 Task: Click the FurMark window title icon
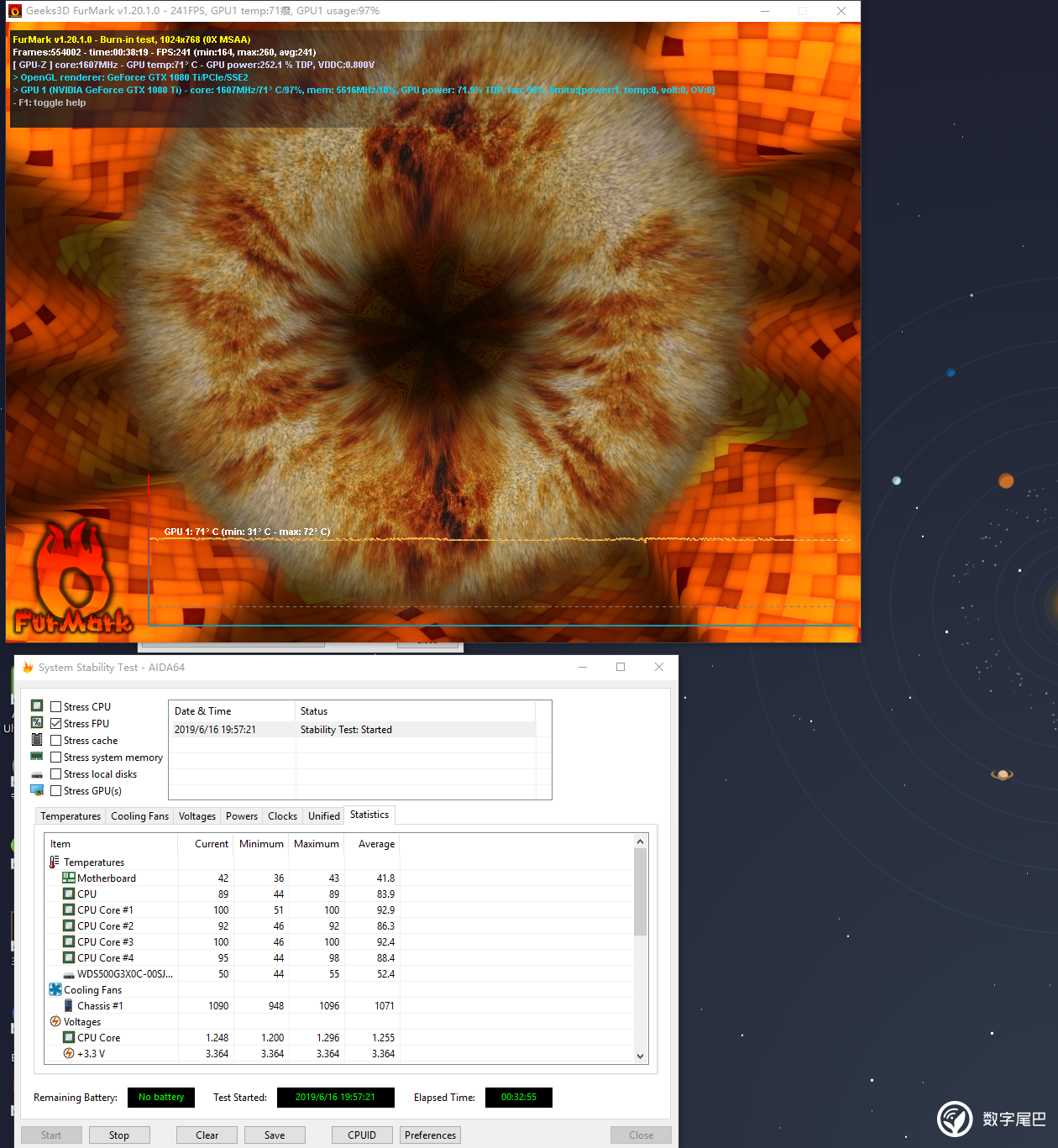(x=14, y=11)
